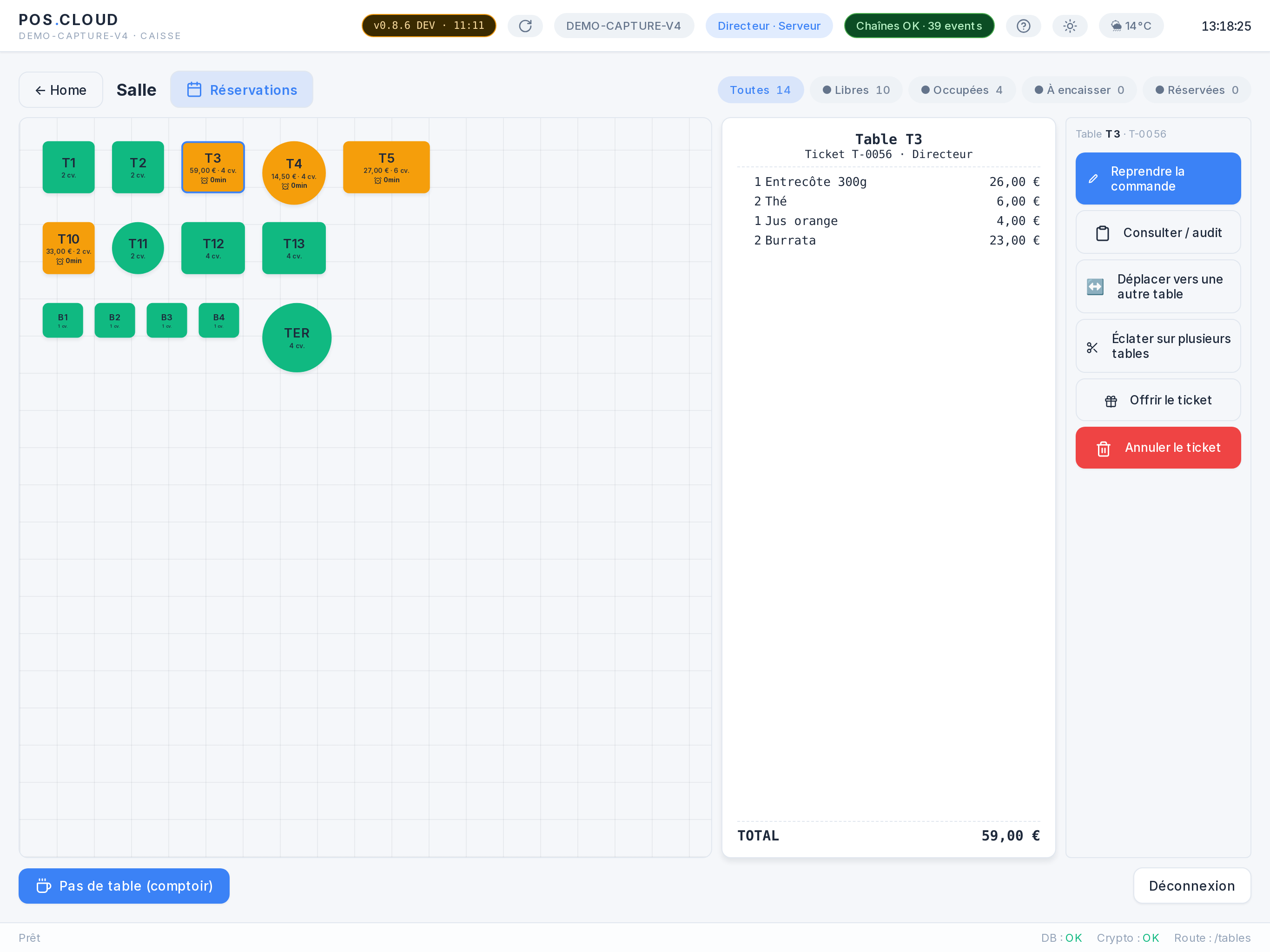Click the v0.8.6 DEV version badge
The image size is (1270, 952).
coord(429,26)
